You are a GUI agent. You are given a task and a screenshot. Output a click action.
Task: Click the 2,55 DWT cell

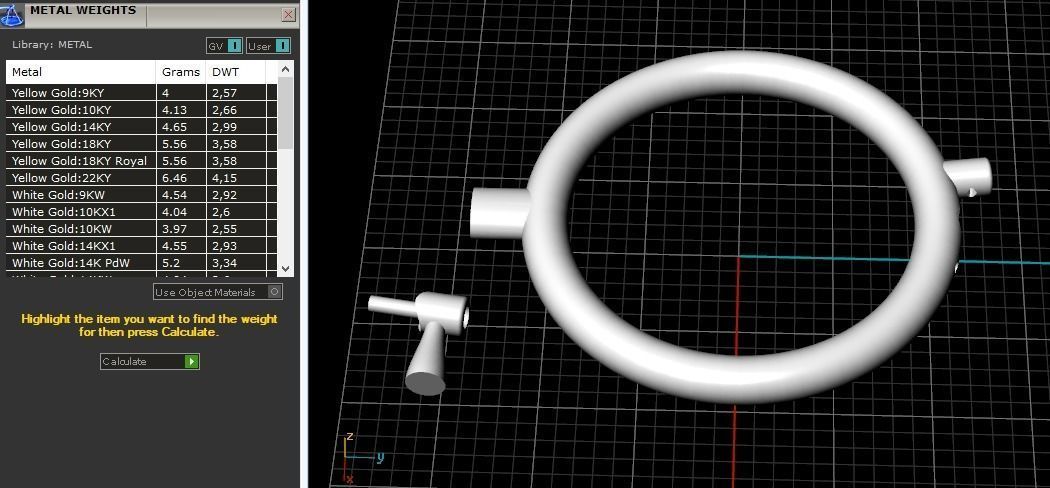pyautogui.click(x=236, y=229)
